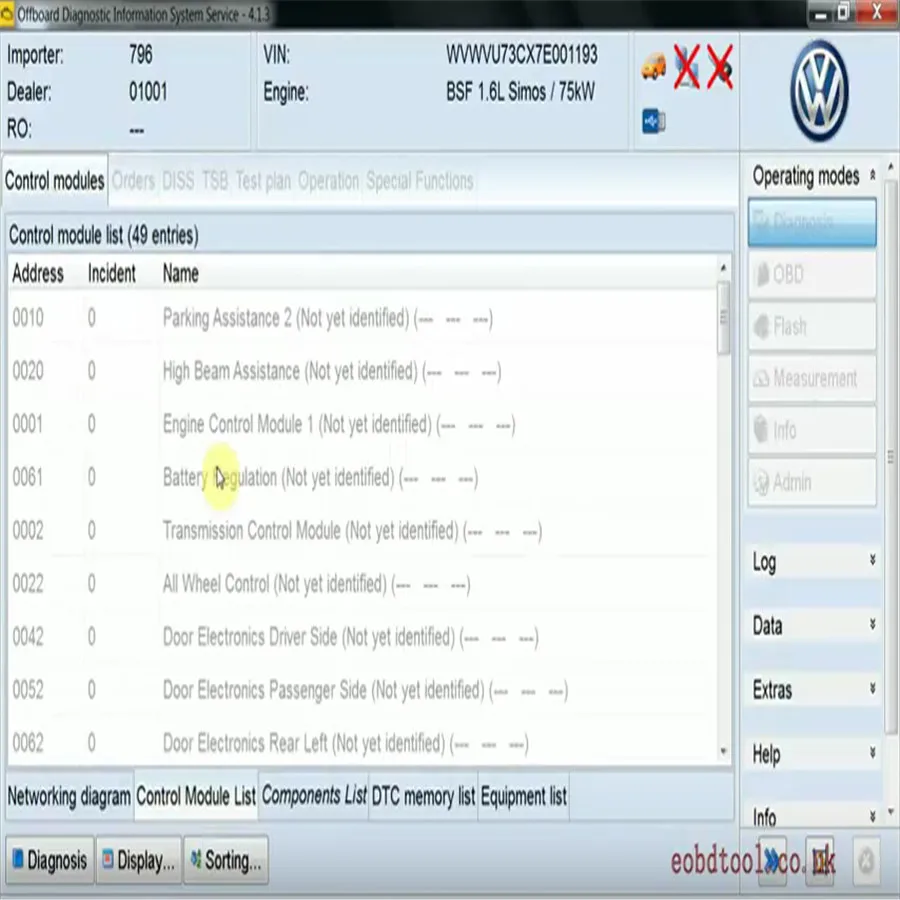Screen dimensions: 900x900
Task: Click the module list scroll down arrow
Action: coord(723,751)
